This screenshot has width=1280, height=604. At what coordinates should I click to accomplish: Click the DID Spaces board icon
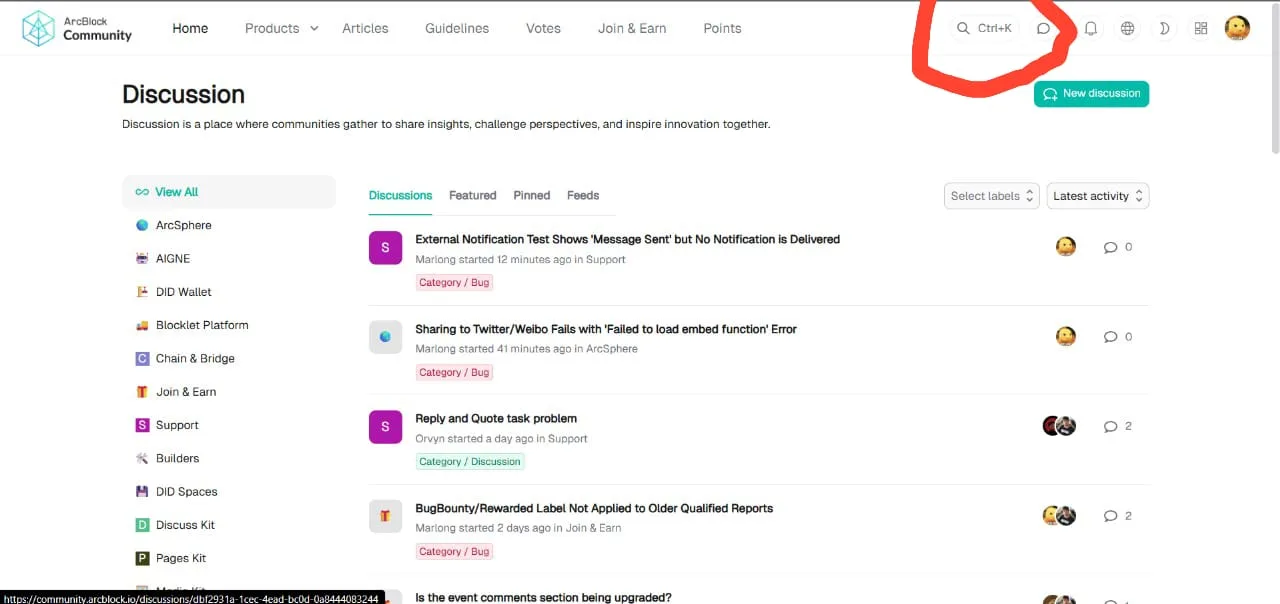point(142,492)
